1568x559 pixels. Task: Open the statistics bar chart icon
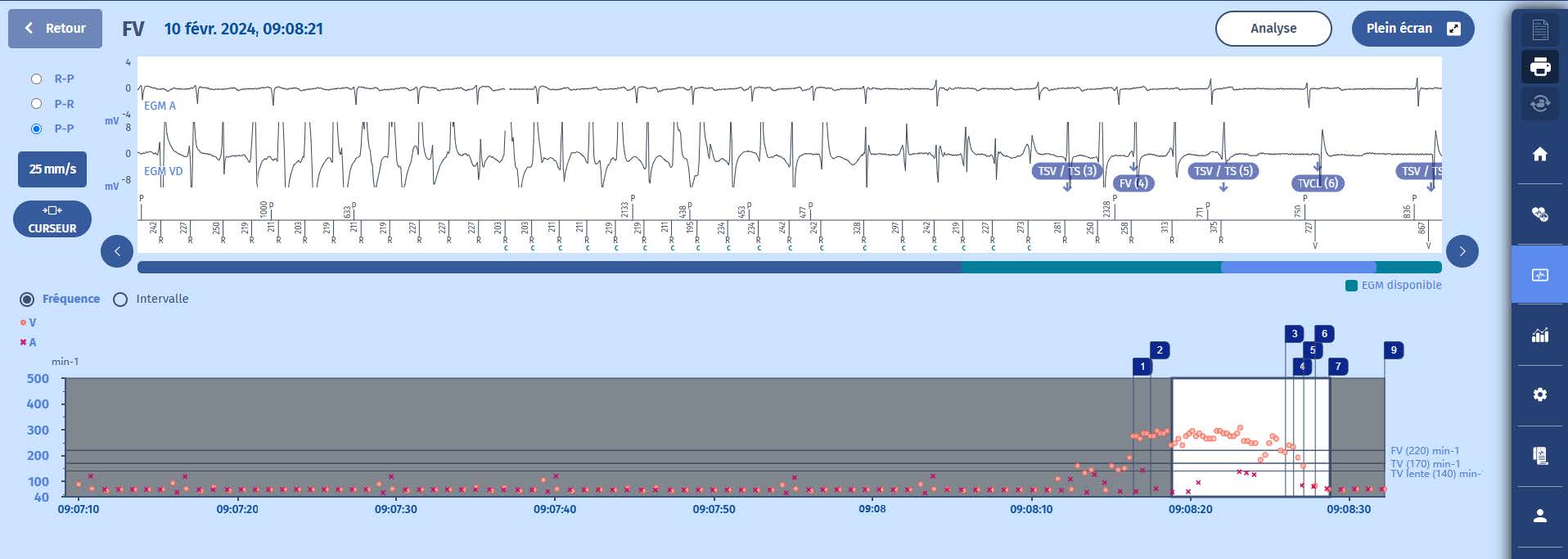point(1539,335)
